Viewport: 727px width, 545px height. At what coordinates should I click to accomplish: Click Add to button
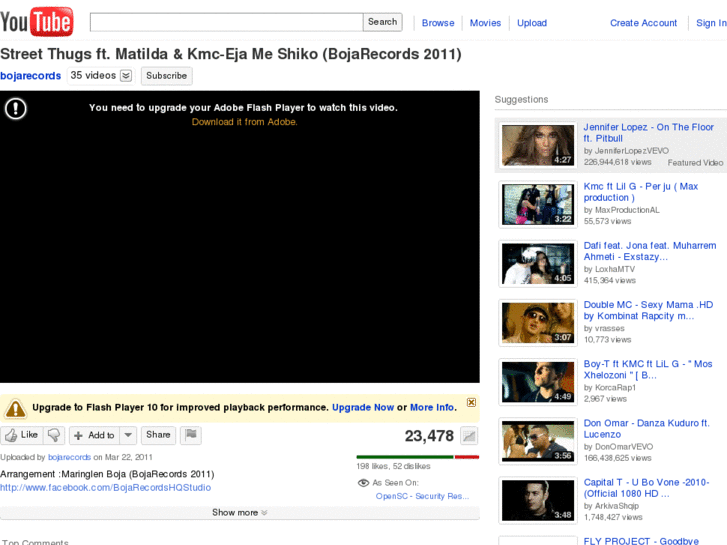point(95,435)
